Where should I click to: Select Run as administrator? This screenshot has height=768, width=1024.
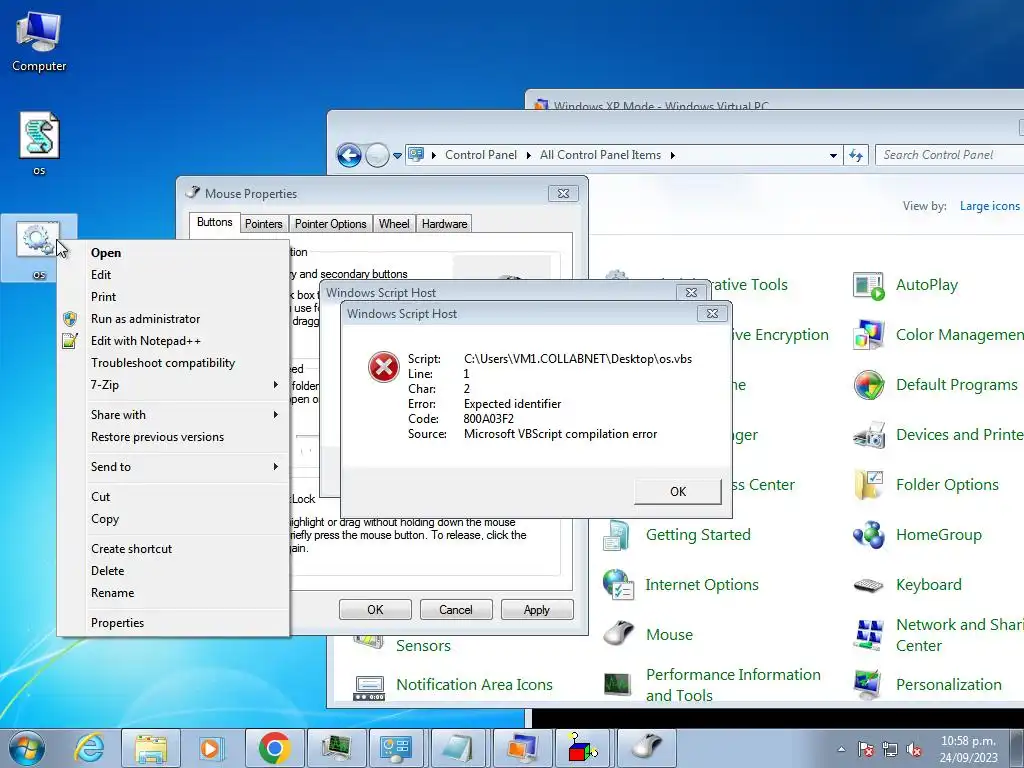(173, 319)
